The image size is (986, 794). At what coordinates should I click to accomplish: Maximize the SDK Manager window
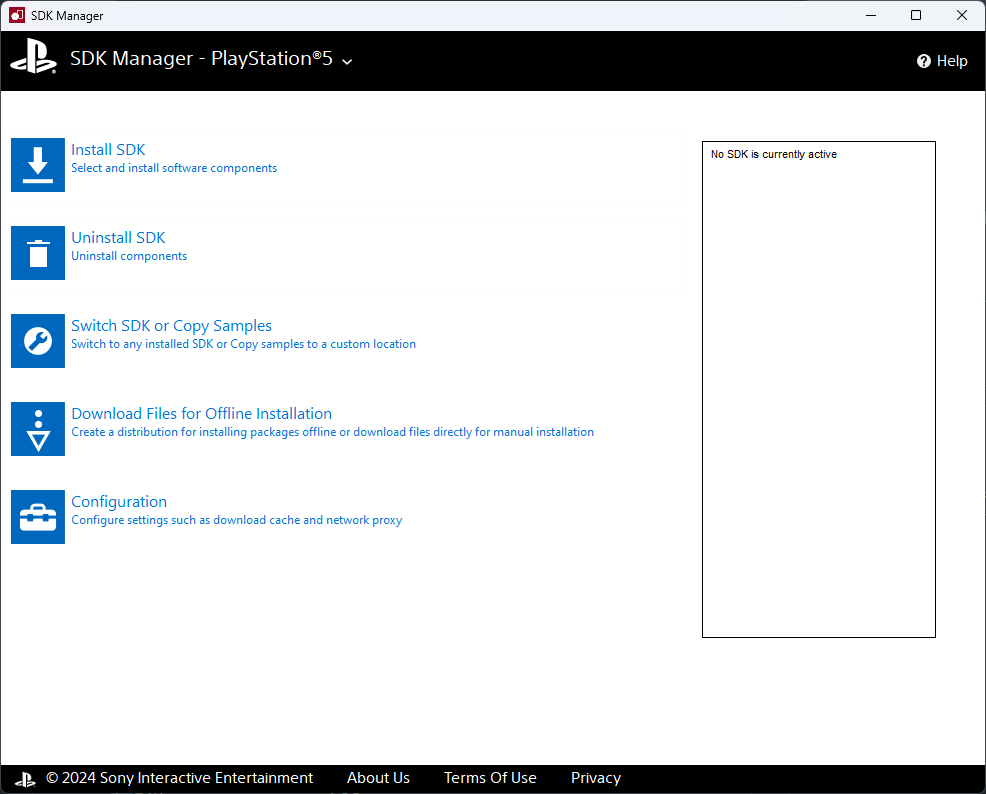(x=916, y=15)
